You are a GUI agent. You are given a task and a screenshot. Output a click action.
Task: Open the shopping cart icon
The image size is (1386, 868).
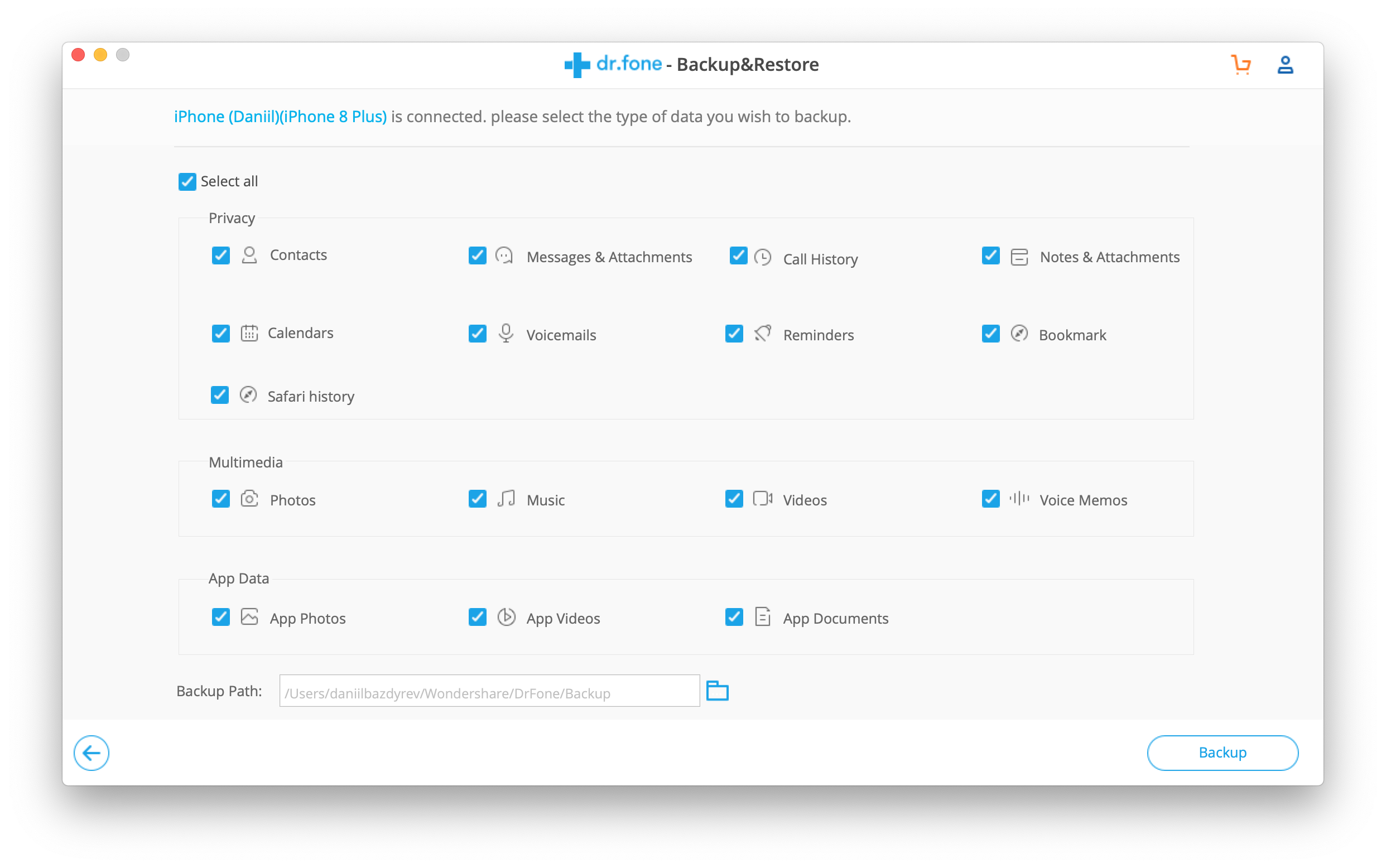[x=1241, y=64]
